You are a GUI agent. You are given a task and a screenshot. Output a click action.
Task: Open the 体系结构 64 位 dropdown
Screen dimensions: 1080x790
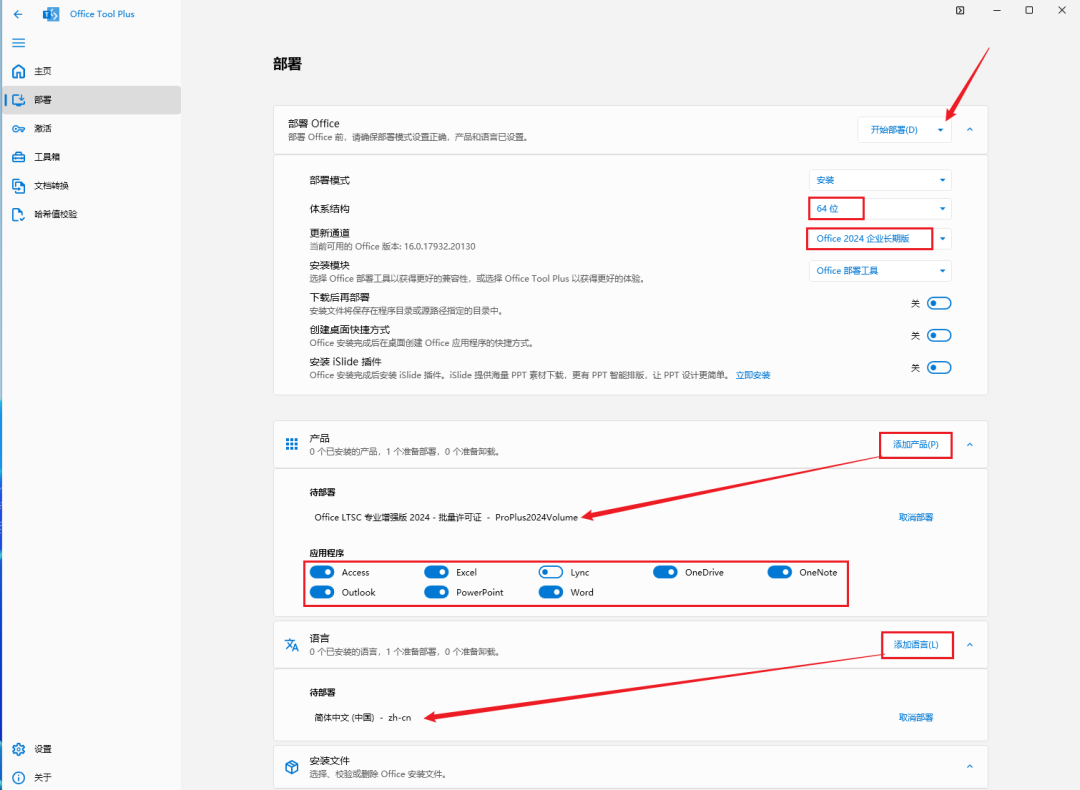click(x=880, y=208)
